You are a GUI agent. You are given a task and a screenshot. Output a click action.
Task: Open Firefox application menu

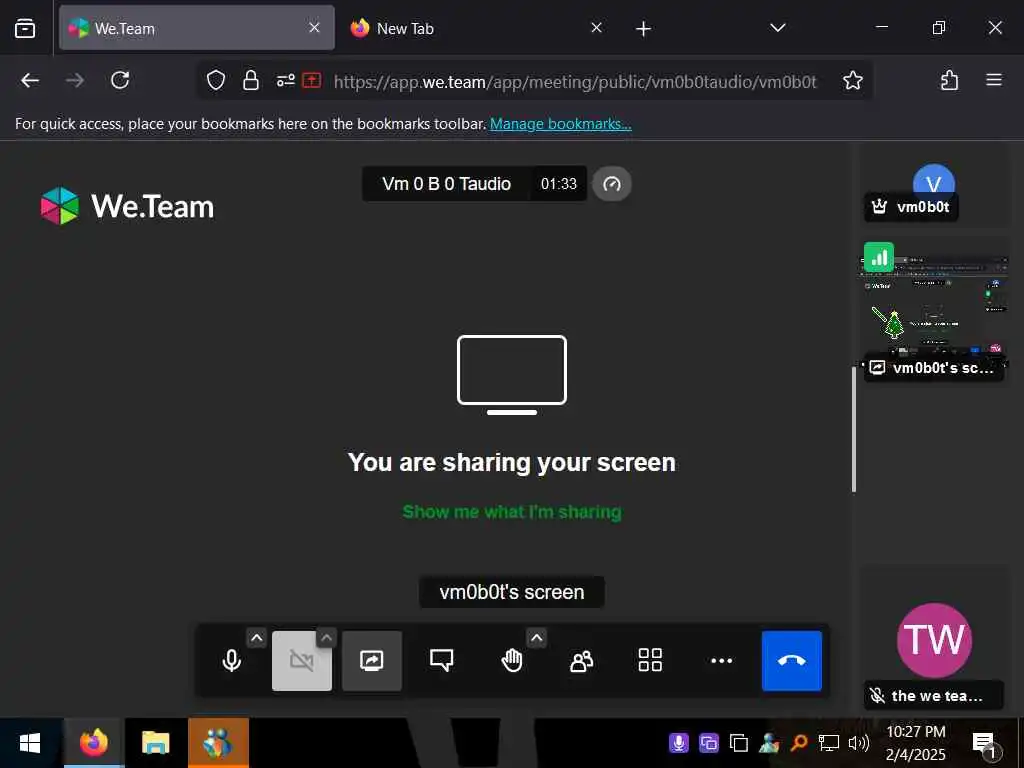coord(994,80)
